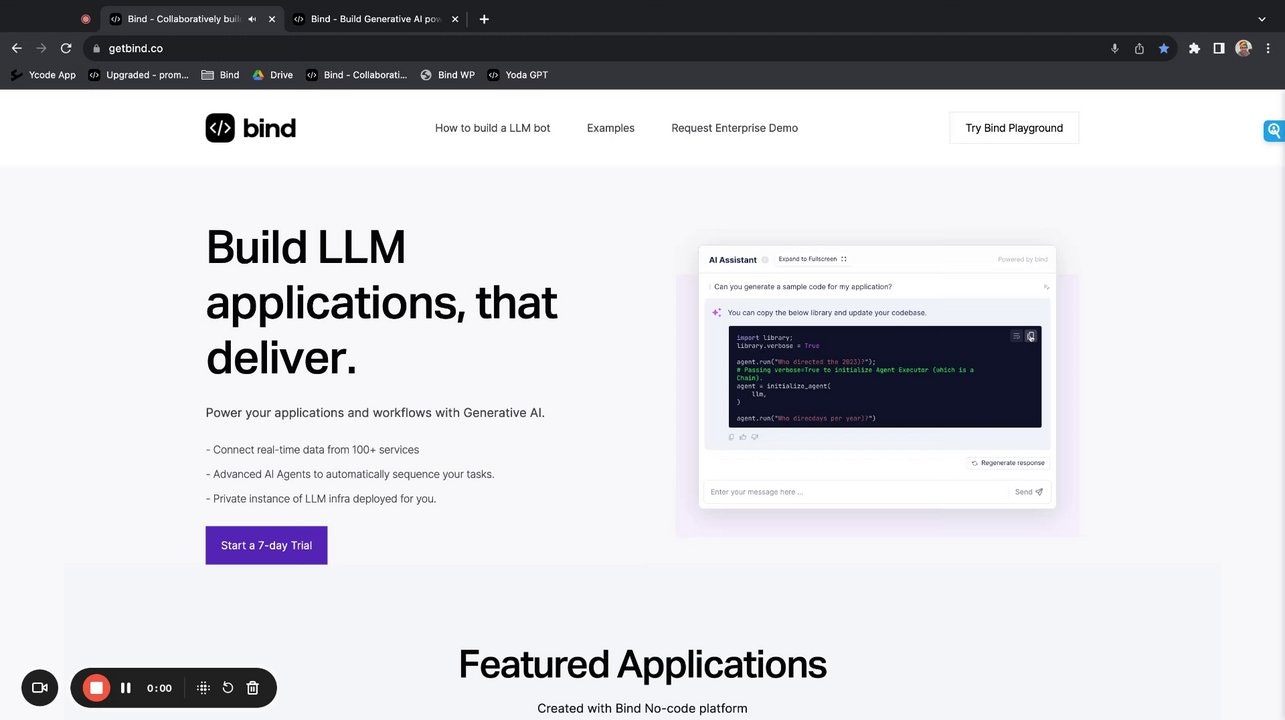Click the thumbs down icon below the code
This screenshot has height=720, width=1285.
pos(754,437)
